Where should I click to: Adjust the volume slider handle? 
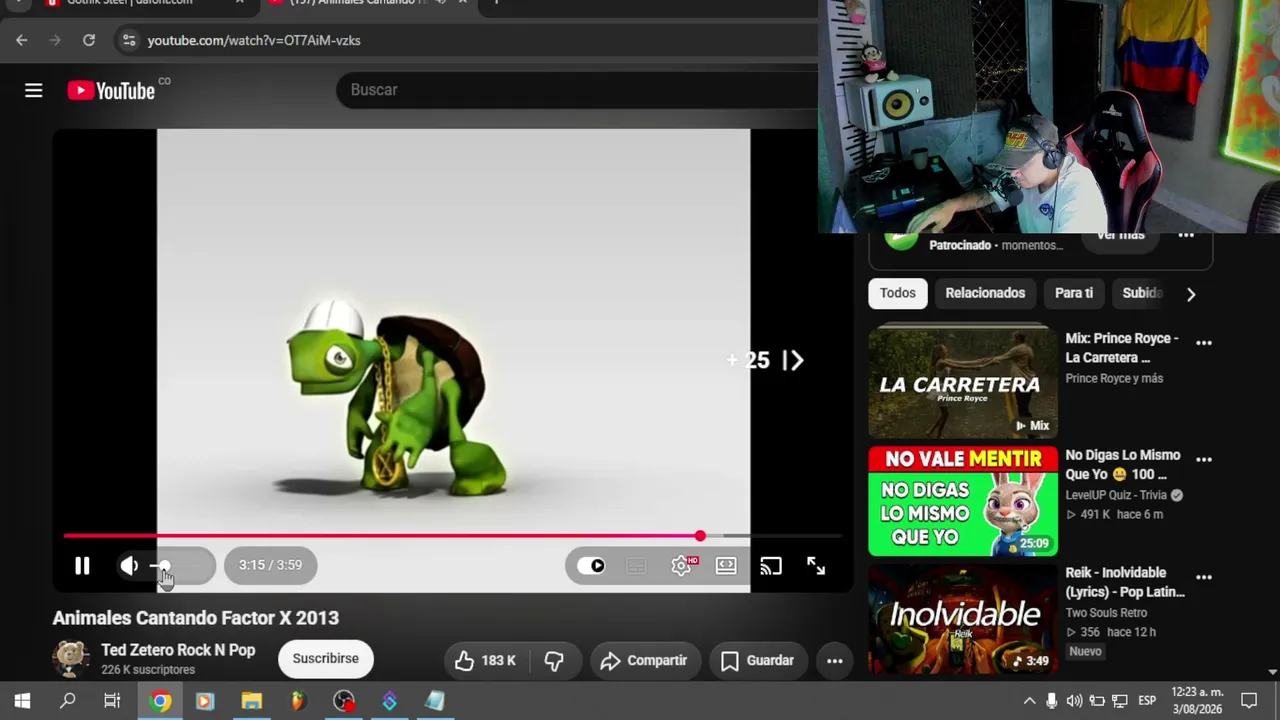point(164,566)
